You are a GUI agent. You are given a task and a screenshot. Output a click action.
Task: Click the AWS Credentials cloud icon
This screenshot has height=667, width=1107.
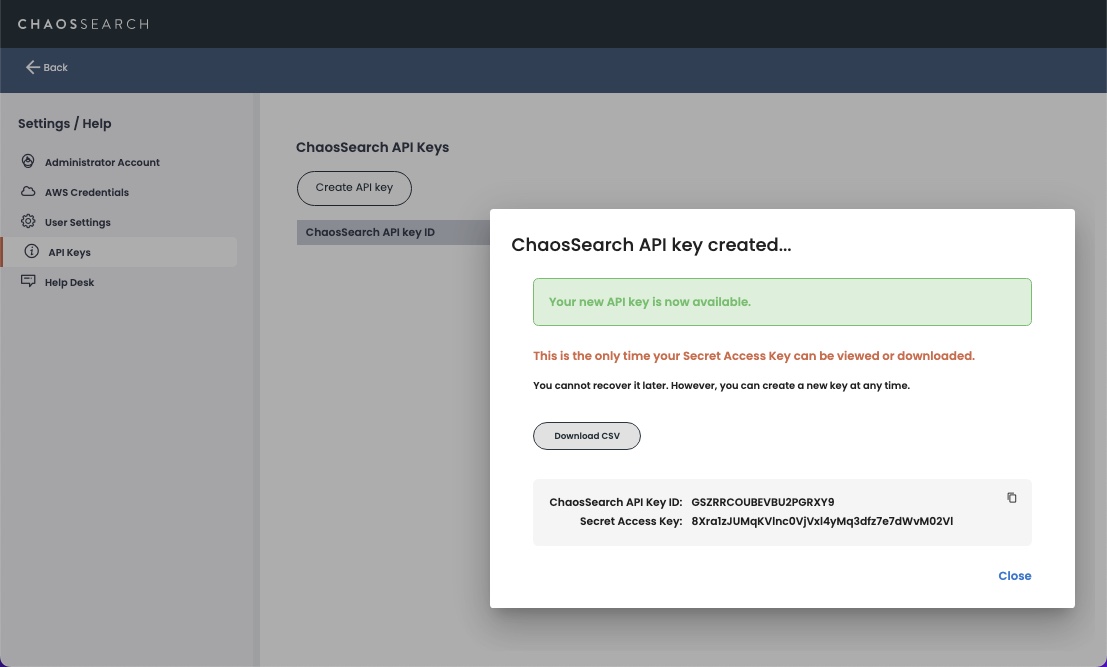click(28, 191)
